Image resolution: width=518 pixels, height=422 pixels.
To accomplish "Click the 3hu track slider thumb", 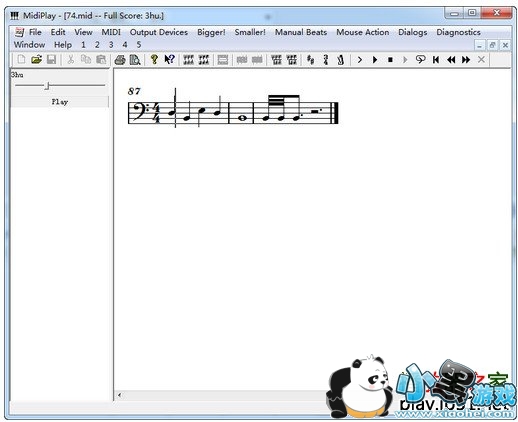I will (47, 86).
